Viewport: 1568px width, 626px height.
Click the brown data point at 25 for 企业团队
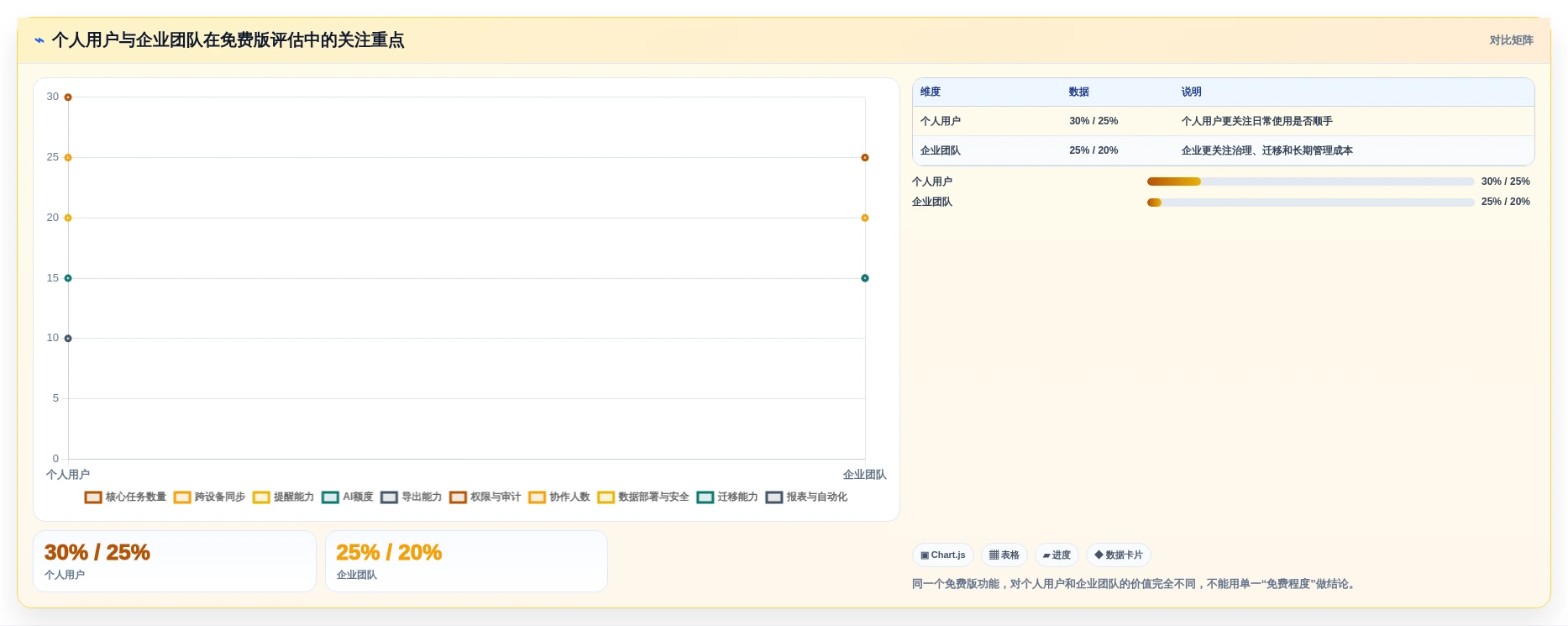(865, 158)
